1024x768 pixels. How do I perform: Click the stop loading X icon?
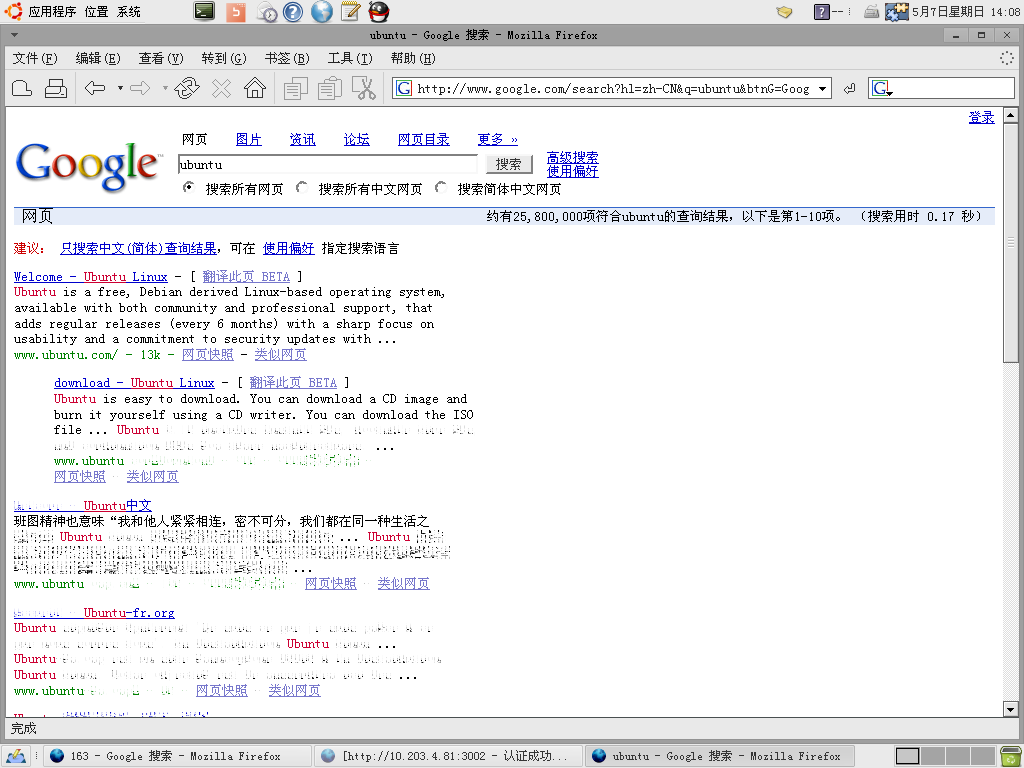(221, 88)
